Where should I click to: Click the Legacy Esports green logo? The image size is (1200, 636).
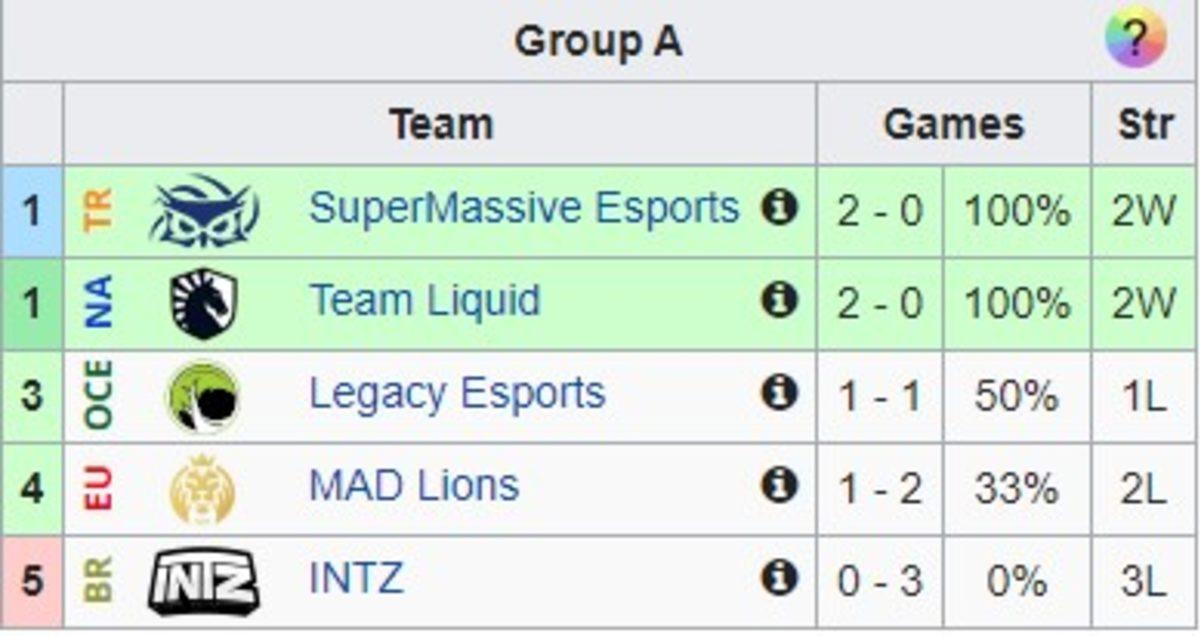(204, 396)
